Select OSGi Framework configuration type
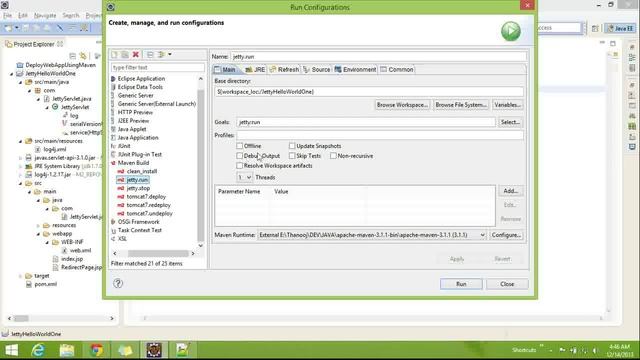Screen dimensions: 640x360 click(138, 222)
